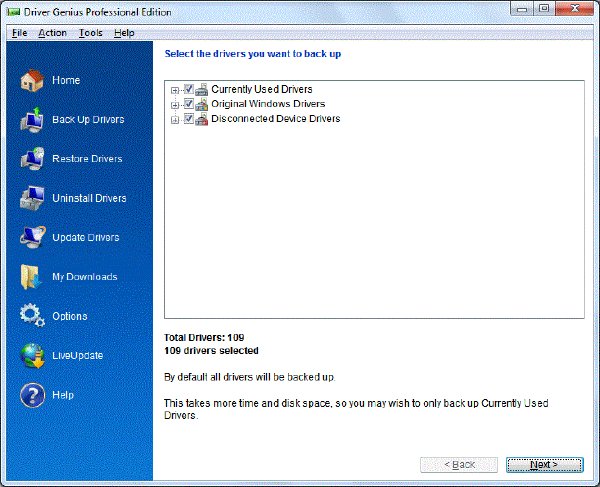The image size is (600, 487).
Task: Open Back Up Drivers sidebar label
Action: point(88,120)
